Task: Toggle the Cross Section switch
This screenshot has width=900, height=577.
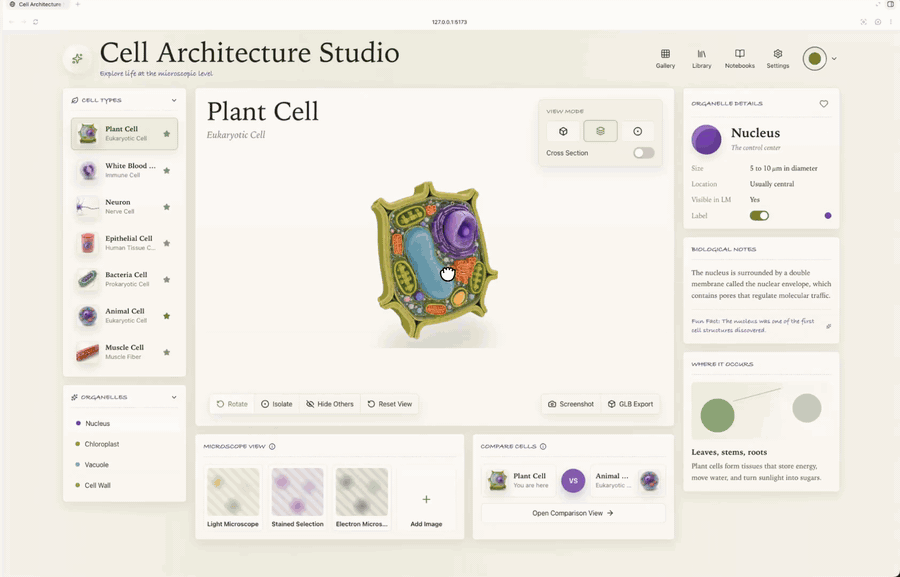Action: [643, 153]
